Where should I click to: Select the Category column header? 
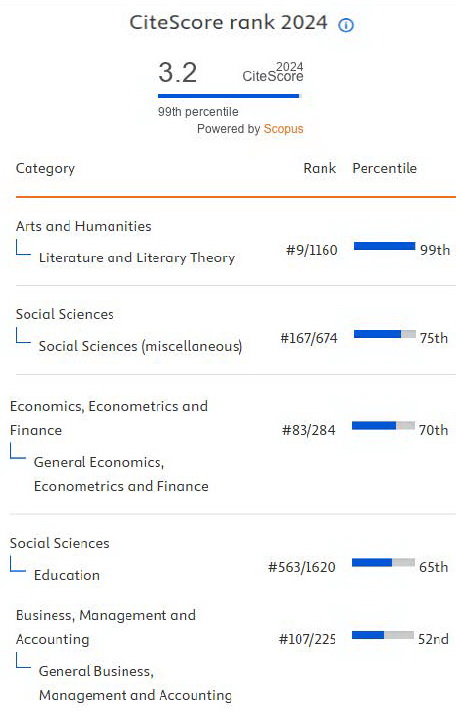[45, 168]
